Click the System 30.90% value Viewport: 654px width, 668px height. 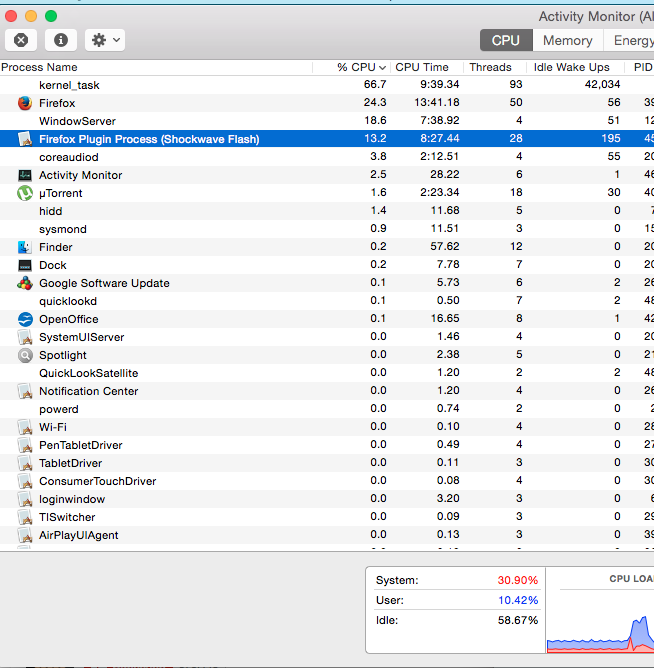click(518, 580)
